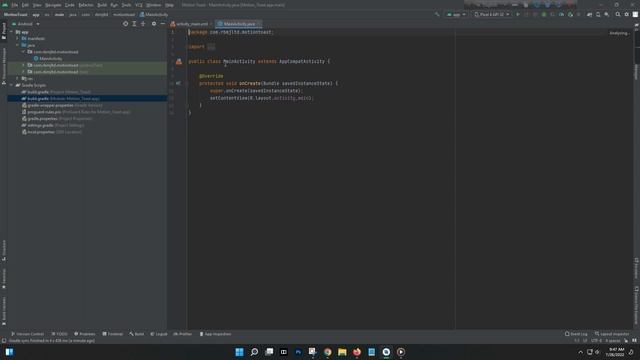640x360 pixels.
Task: Open the Profiler tool window
Action: pyautogui.click(x=183, y=334)
